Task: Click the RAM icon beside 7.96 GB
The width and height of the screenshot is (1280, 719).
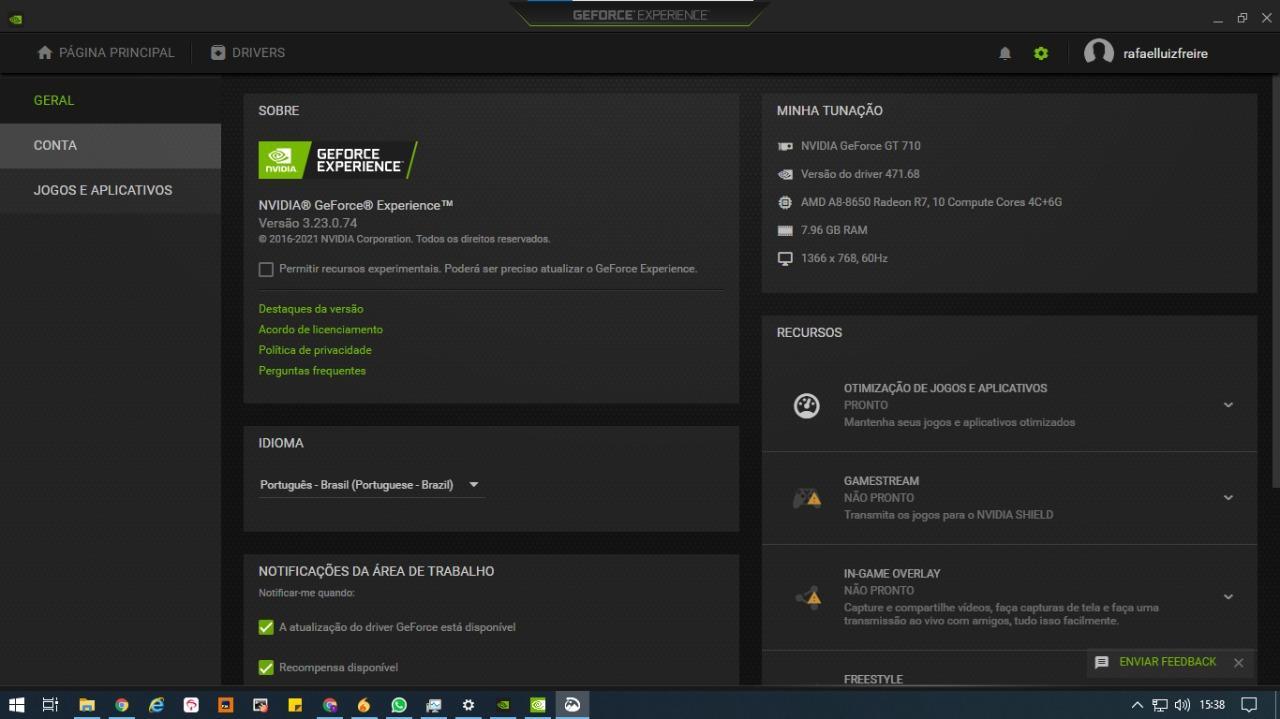Action: click(x=785, y=230)
